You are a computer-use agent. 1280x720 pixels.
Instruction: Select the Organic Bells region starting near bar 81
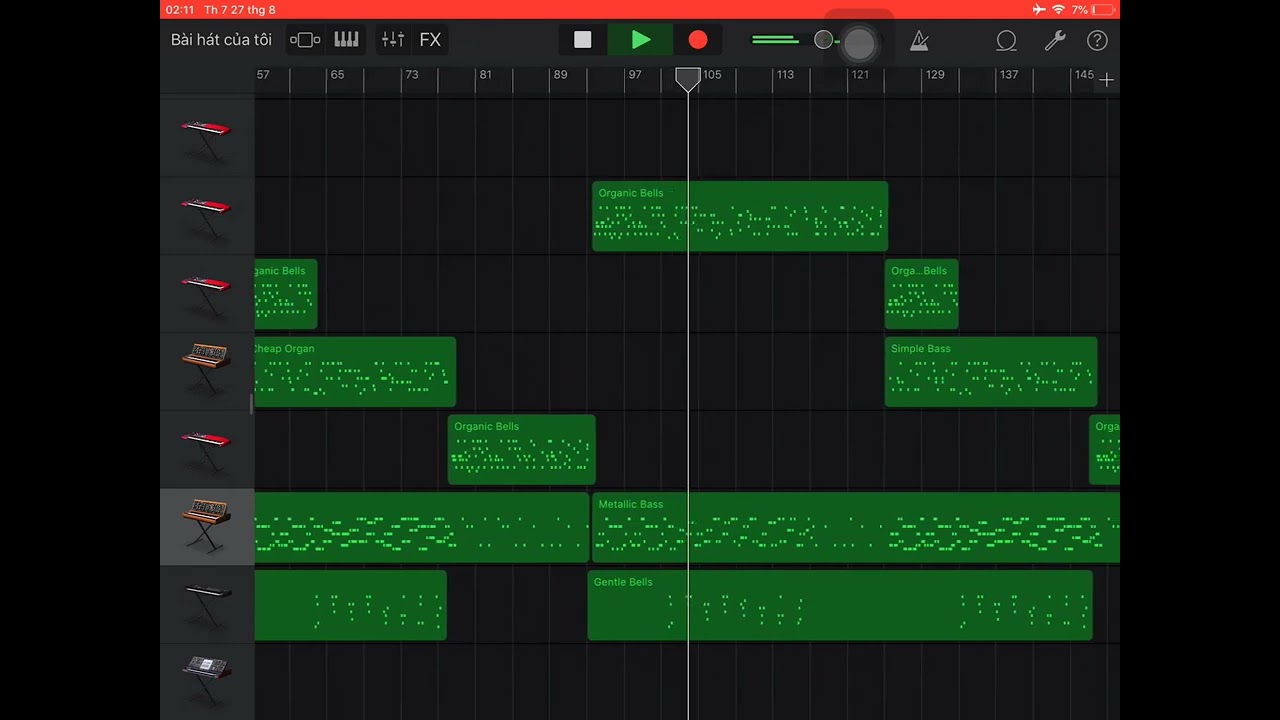(521, 450)
